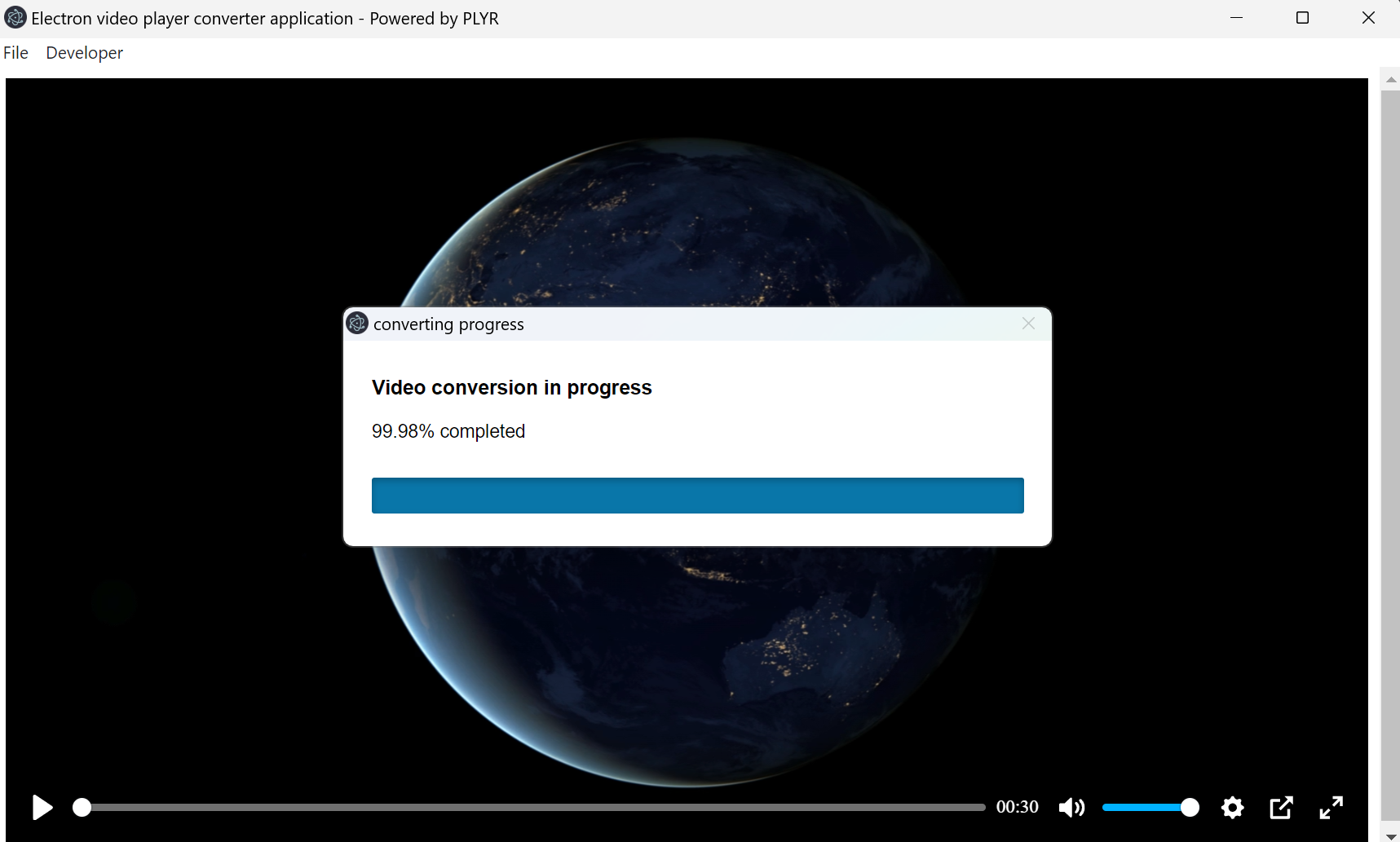This screenshot has width=1400, height=842.
Task: Open the File menu
Action: [x=15, y=53]
